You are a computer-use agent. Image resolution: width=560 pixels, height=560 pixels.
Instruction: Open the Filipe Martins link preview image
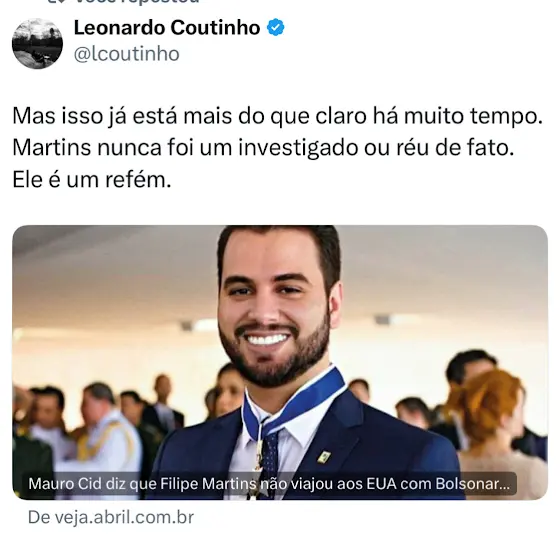point(280,362)
